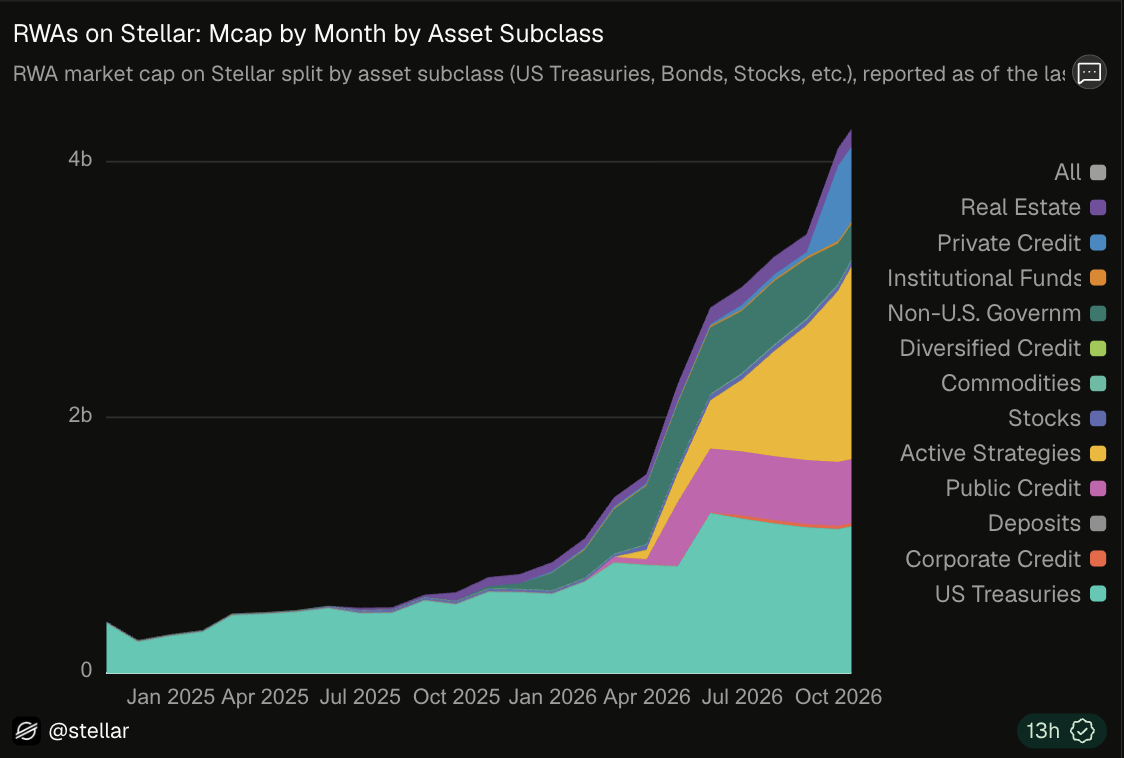
Task: Toggle the Stocks legend swatch
Action: pyautogui.click(x=1097, y=418)
